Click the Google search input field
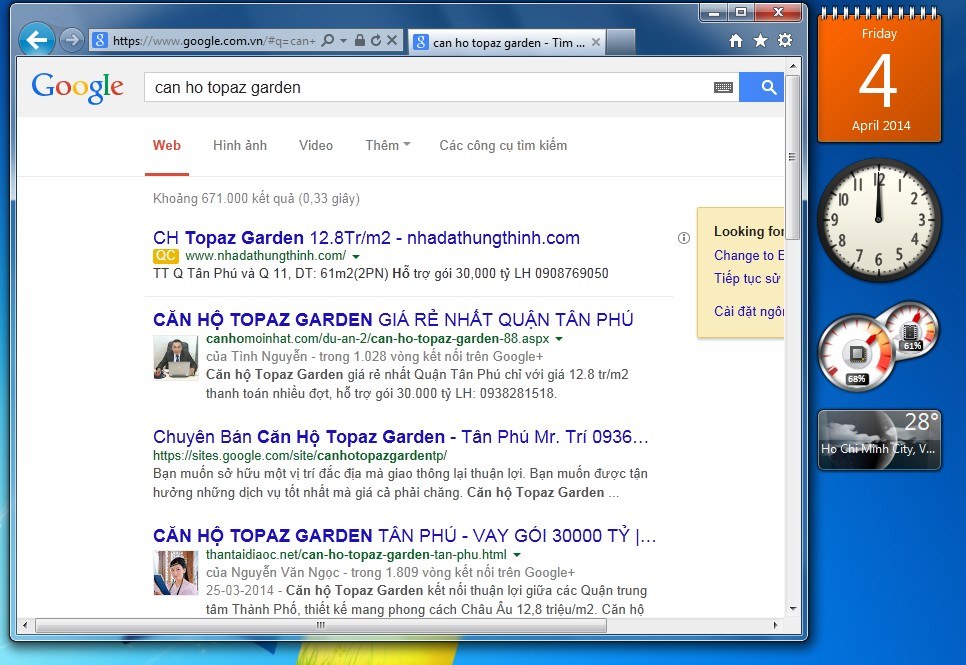The image size is (966, 665). click(x=431, y=88)
